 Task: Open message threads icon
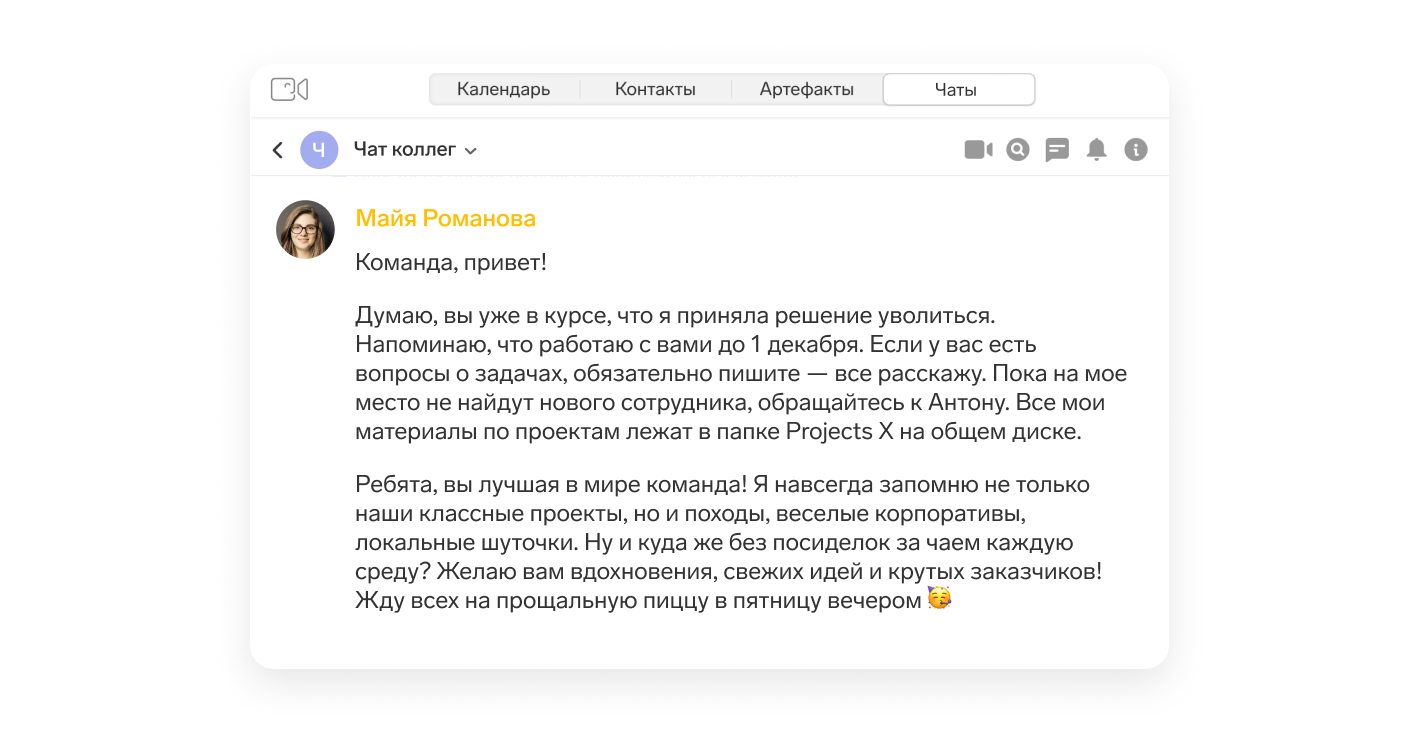pyautogui.click(x=1057, y=150)
